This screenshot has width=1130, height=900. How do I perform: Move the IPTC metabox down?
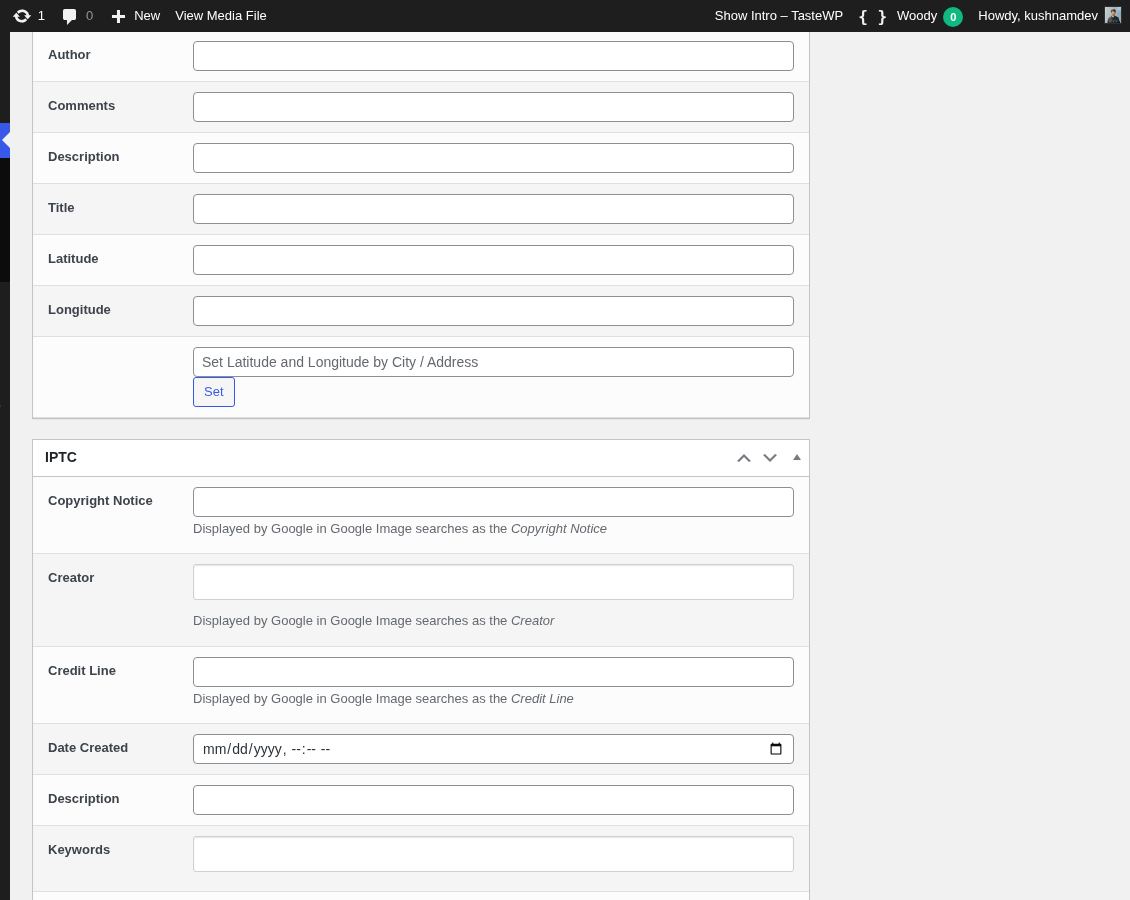pyautogui.click(x=770, y=457)
